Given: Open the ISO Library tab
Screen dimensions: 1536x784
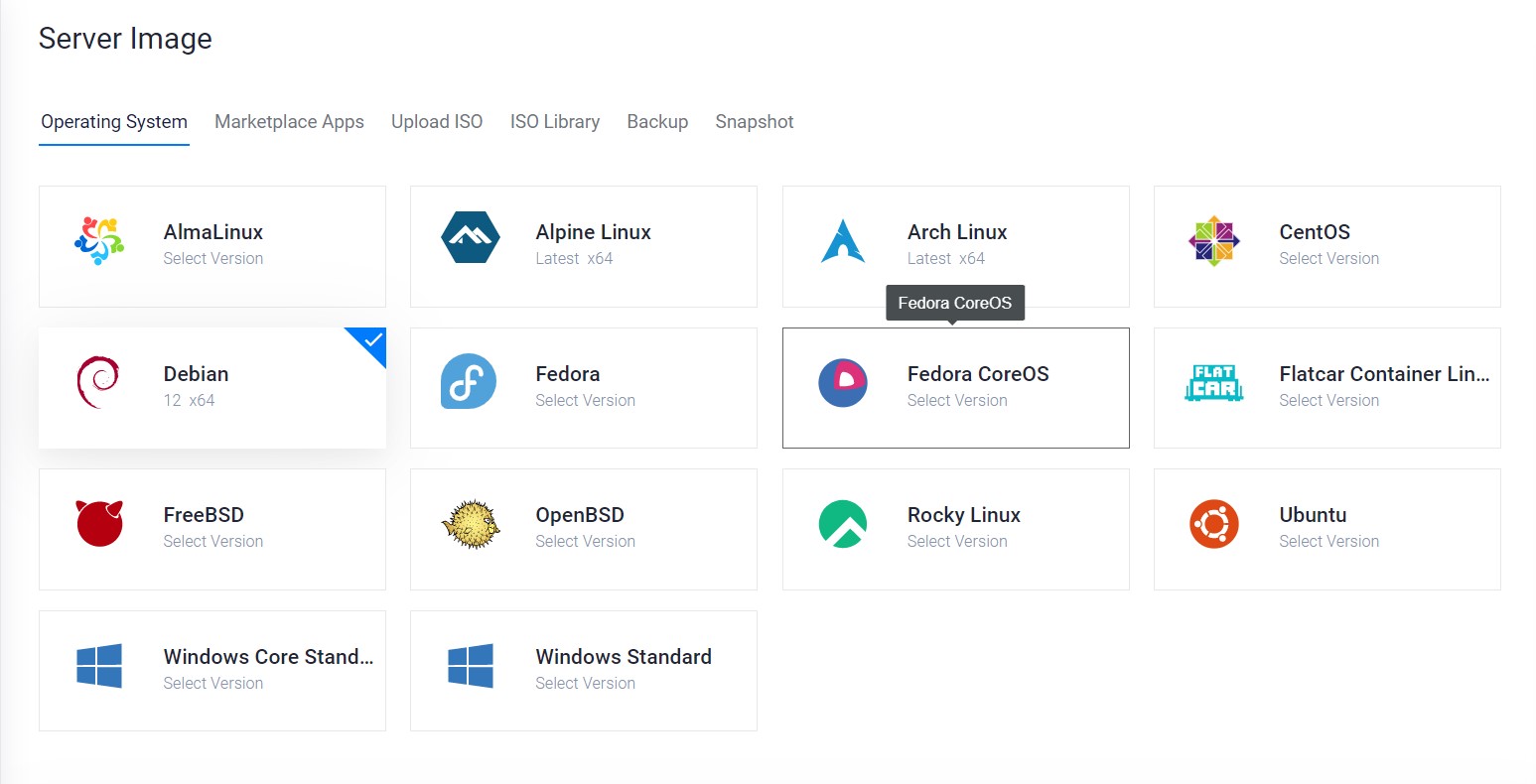Looking at the screenshot, I should [555, 122].
